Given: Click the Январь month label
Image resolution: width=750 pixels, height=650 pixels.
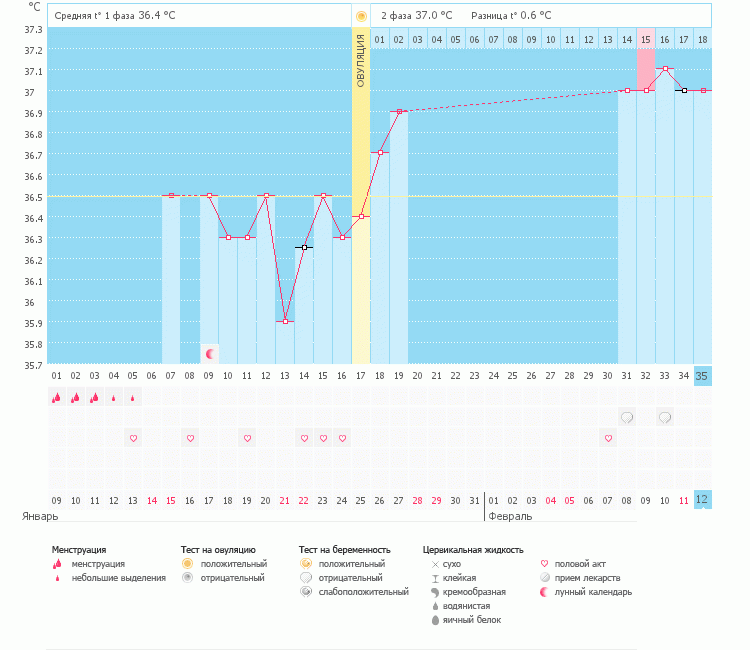Looking at the screenshot, I should 40,517.
